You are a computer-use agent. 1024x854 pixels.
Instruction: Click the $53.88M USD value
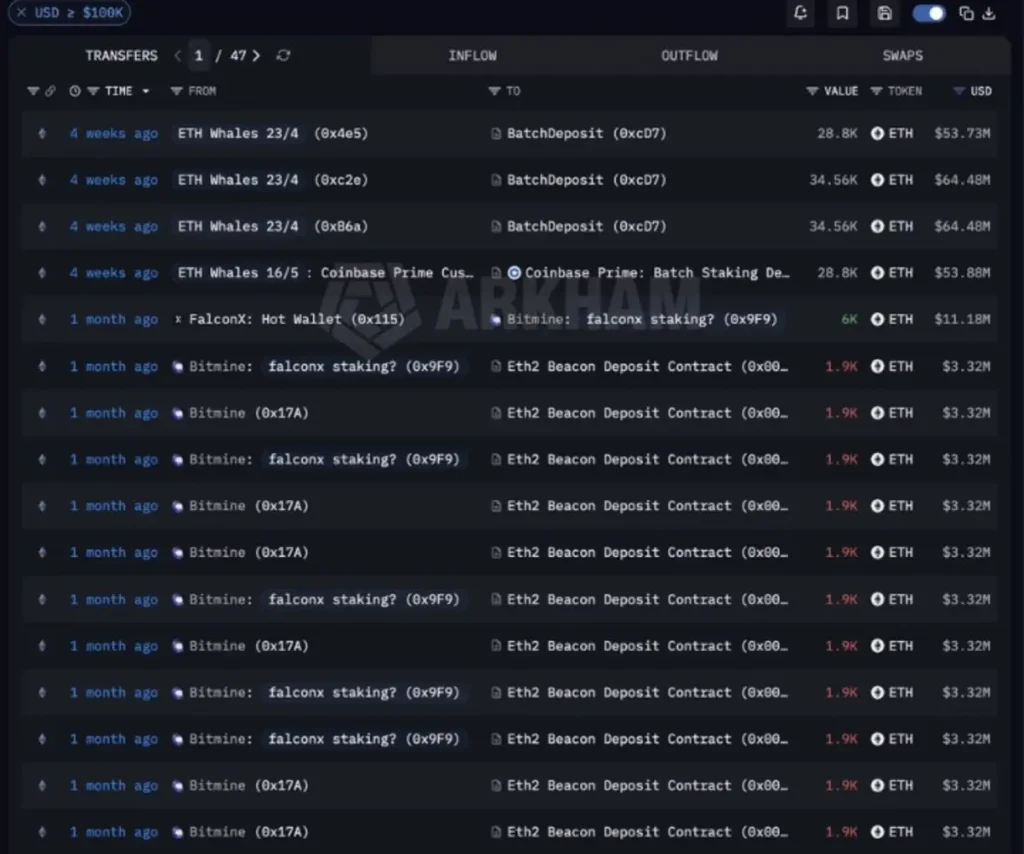[x=962, y=272]
